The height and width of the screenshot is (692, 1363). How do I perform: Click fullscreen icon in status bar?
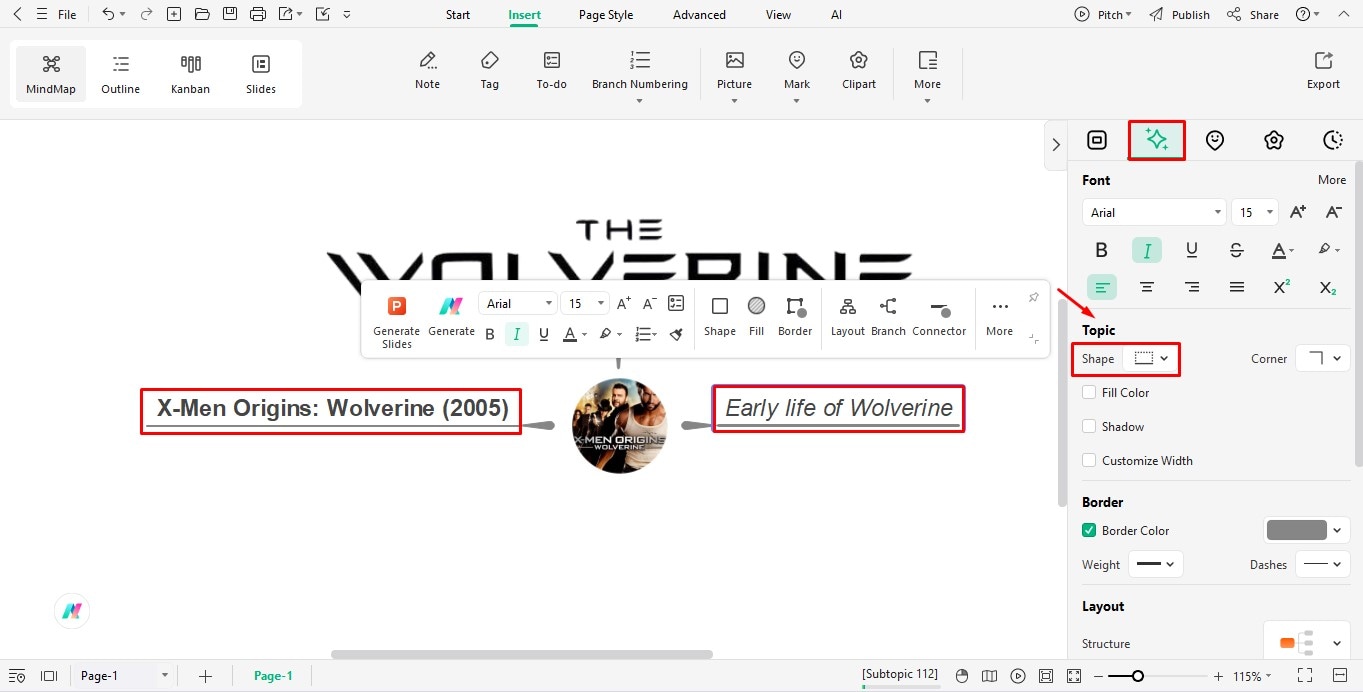pyautogui.click(x=1304, y=675)
